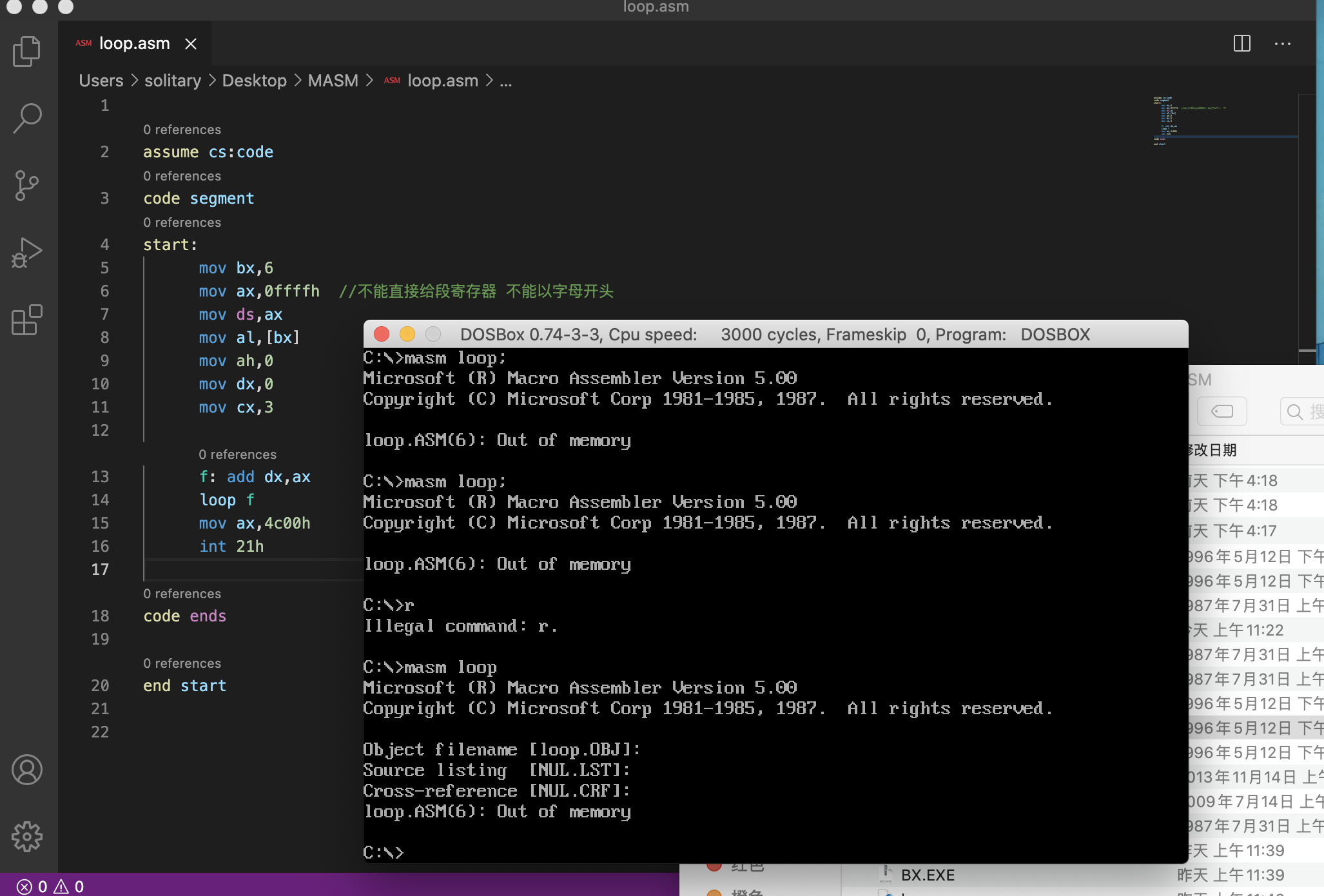Open the editor More Actions menu

[1283, 44]
